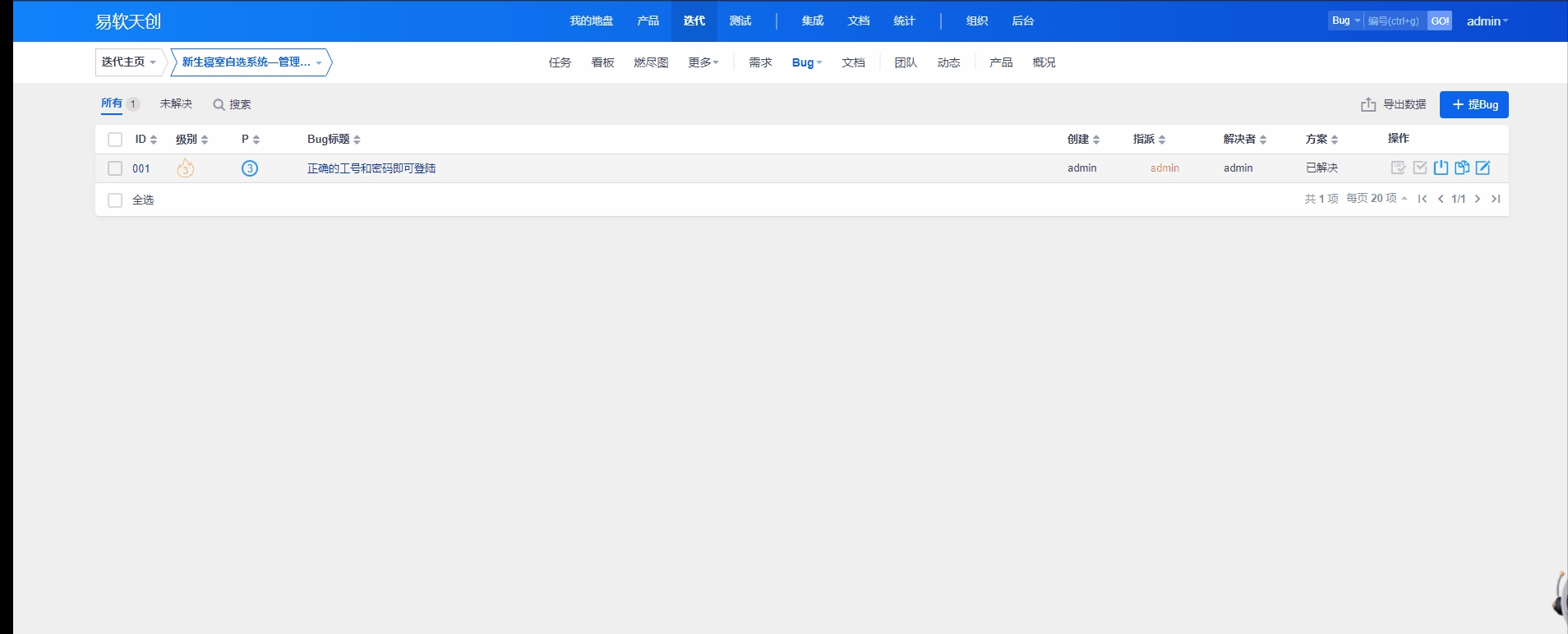Sort by ID column arrows
This screenshot has height=634, width=1568.
click(154, 140)
